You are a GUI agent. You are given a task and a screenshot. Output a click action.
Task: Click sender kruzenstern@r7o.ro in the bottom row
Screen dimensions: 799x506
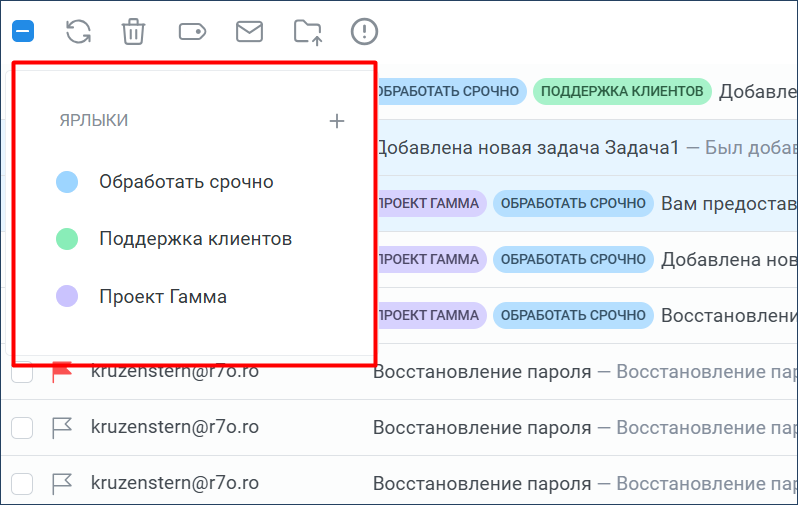tap(175, 483)
